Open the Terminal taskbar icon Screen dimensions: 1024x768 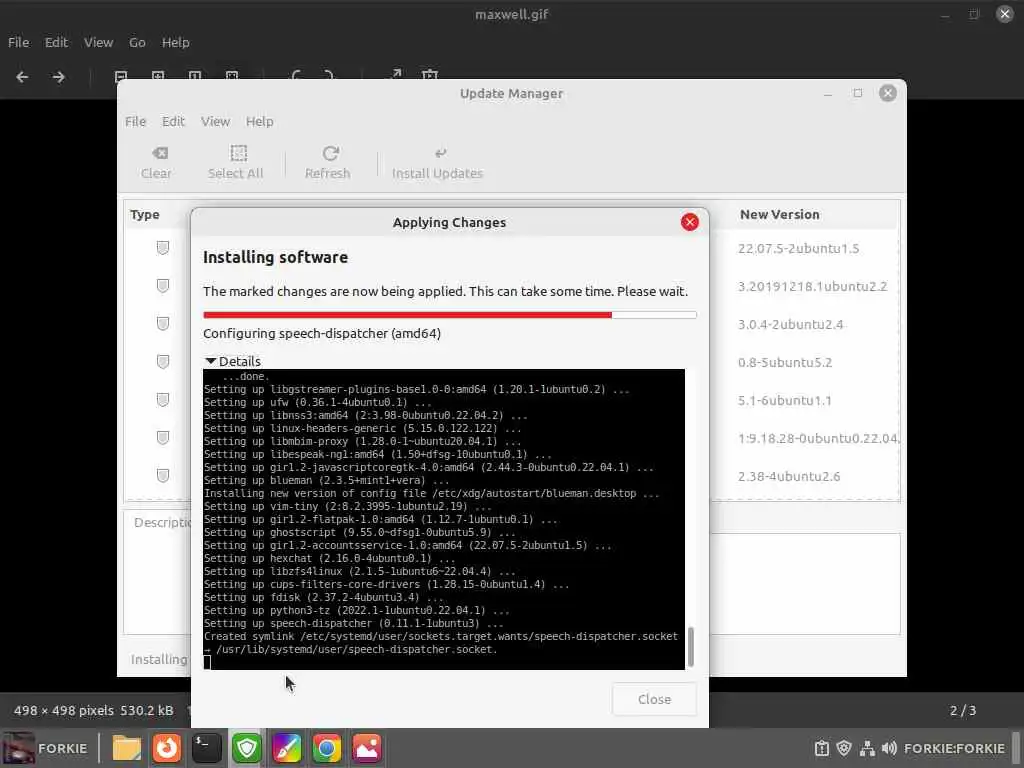tap(207, 748)
